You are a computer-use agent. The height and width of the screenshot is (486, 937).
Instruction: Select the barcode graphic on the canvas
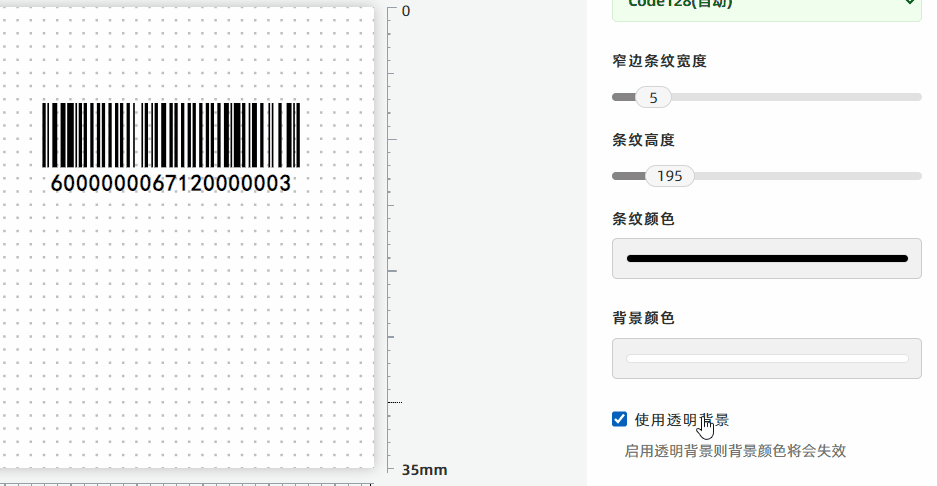click(x=171, y=135)
